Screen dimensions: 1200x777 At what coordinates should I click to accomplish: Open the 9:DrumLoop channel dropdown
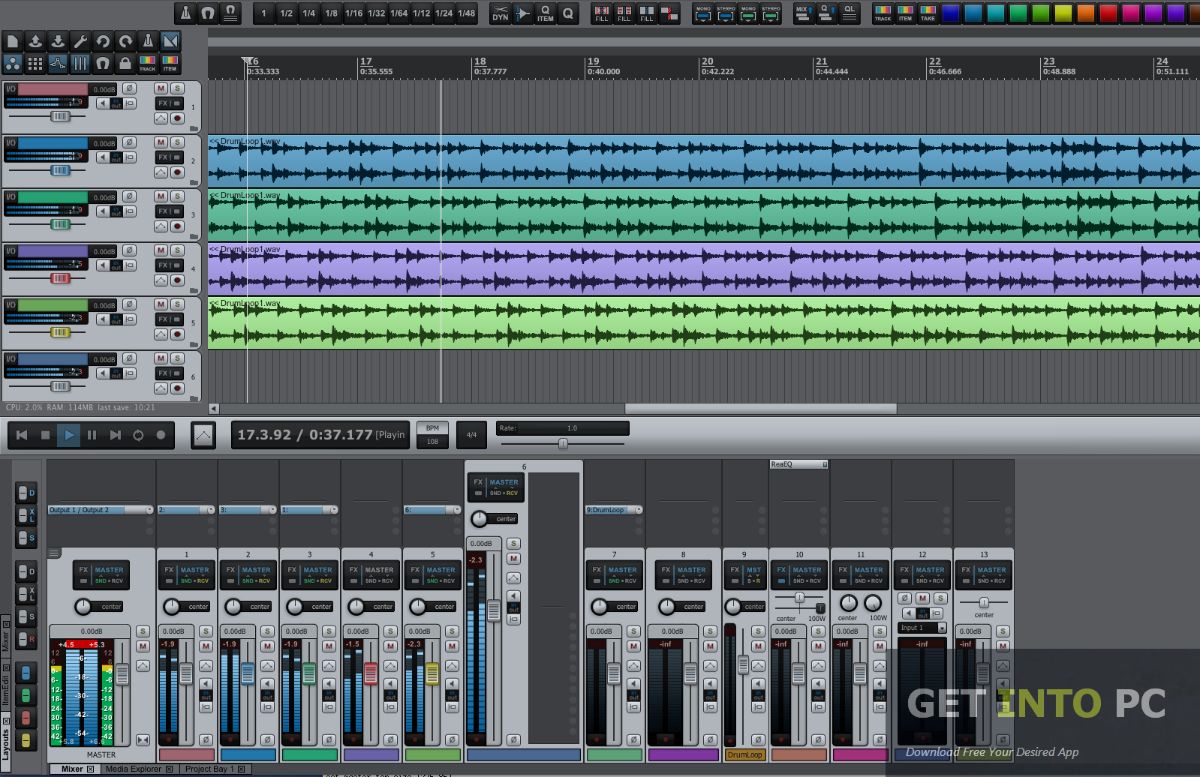613,509
